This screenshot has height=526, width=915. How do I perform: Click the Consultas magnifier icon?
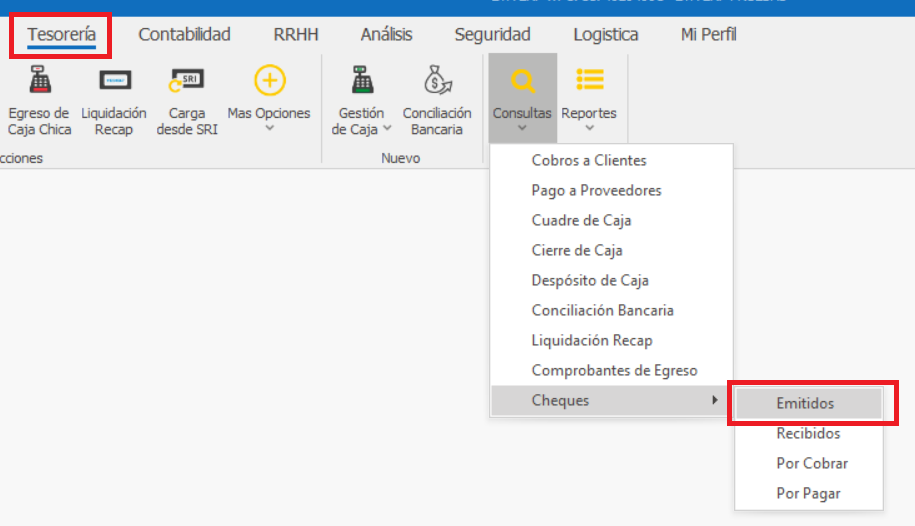click(521, 80)
